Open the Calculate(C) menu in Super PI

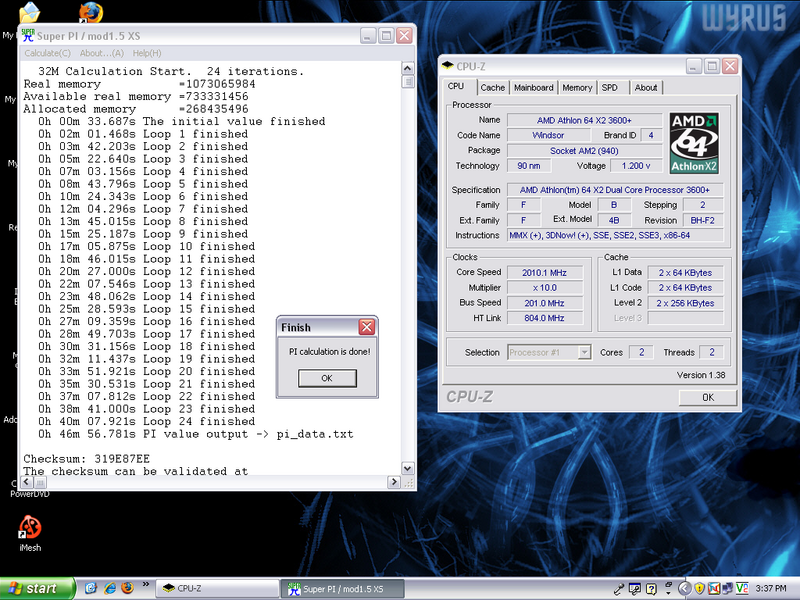coord(47,53)
